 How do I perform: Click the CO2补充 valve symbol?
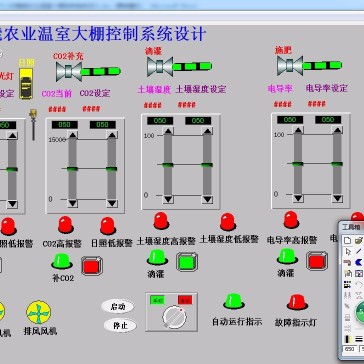(69, 71)
